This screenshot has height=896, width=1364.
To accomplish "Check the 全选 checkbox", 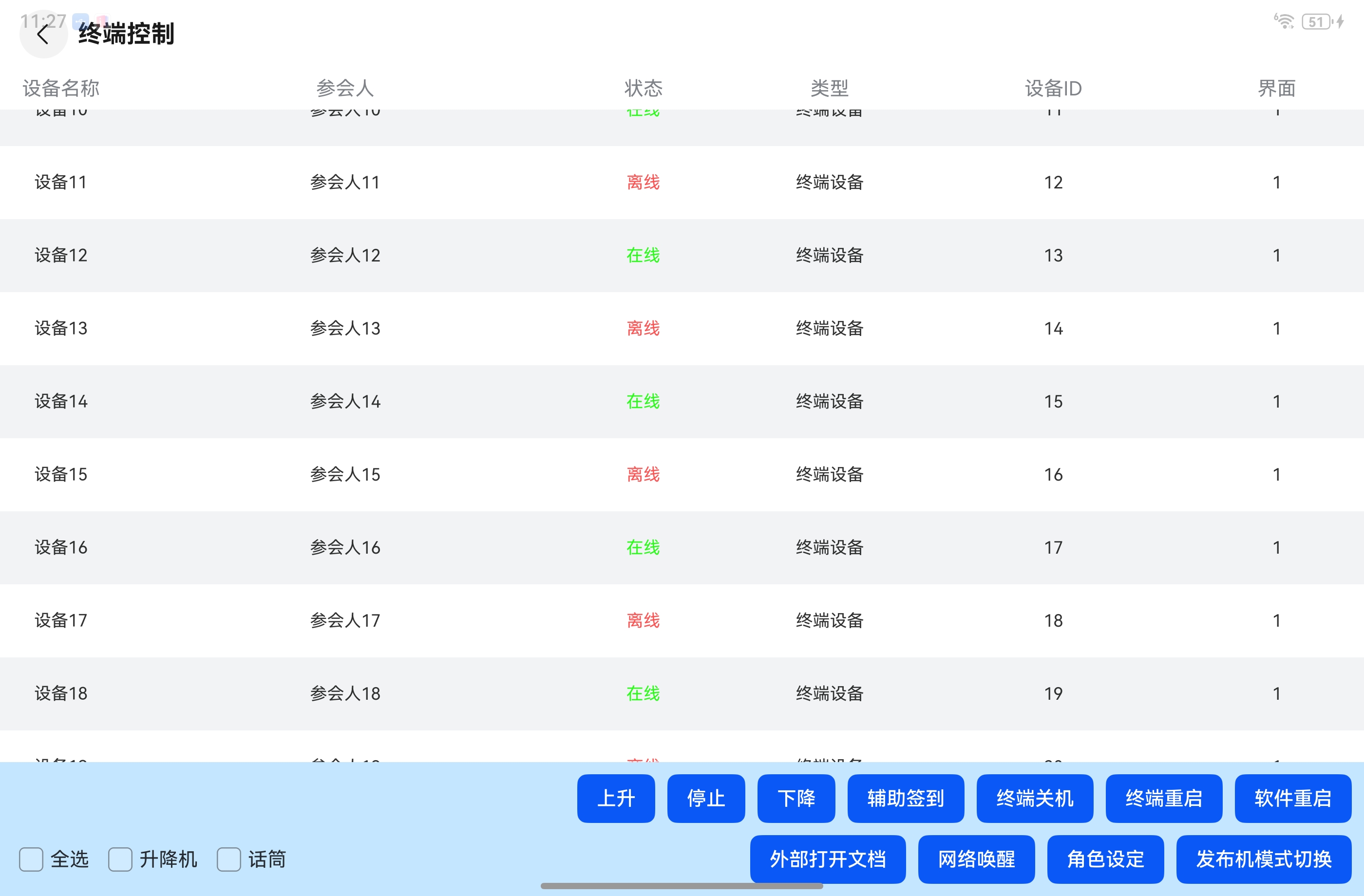I will click(31, 859).
